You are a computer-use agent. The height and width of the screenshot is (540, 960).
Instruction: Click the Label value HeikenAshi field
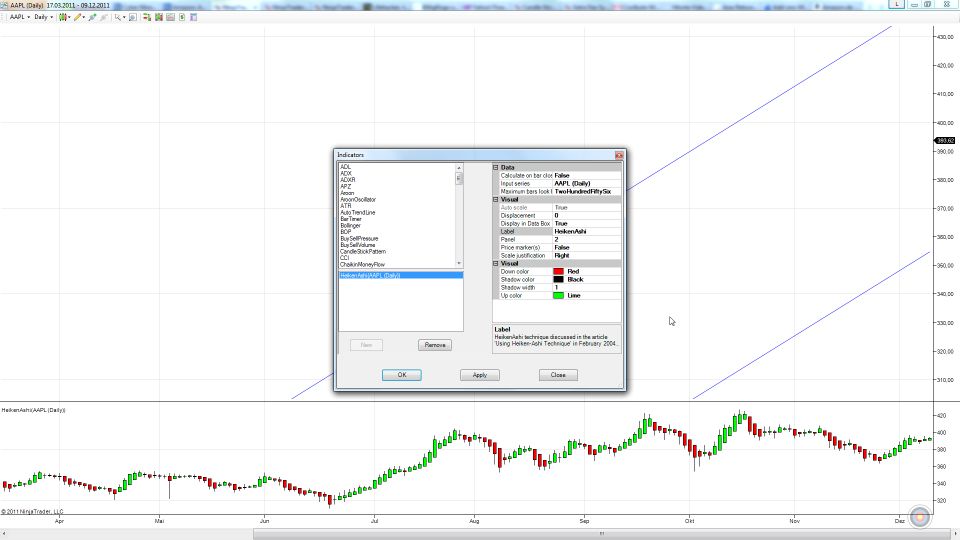587,231
